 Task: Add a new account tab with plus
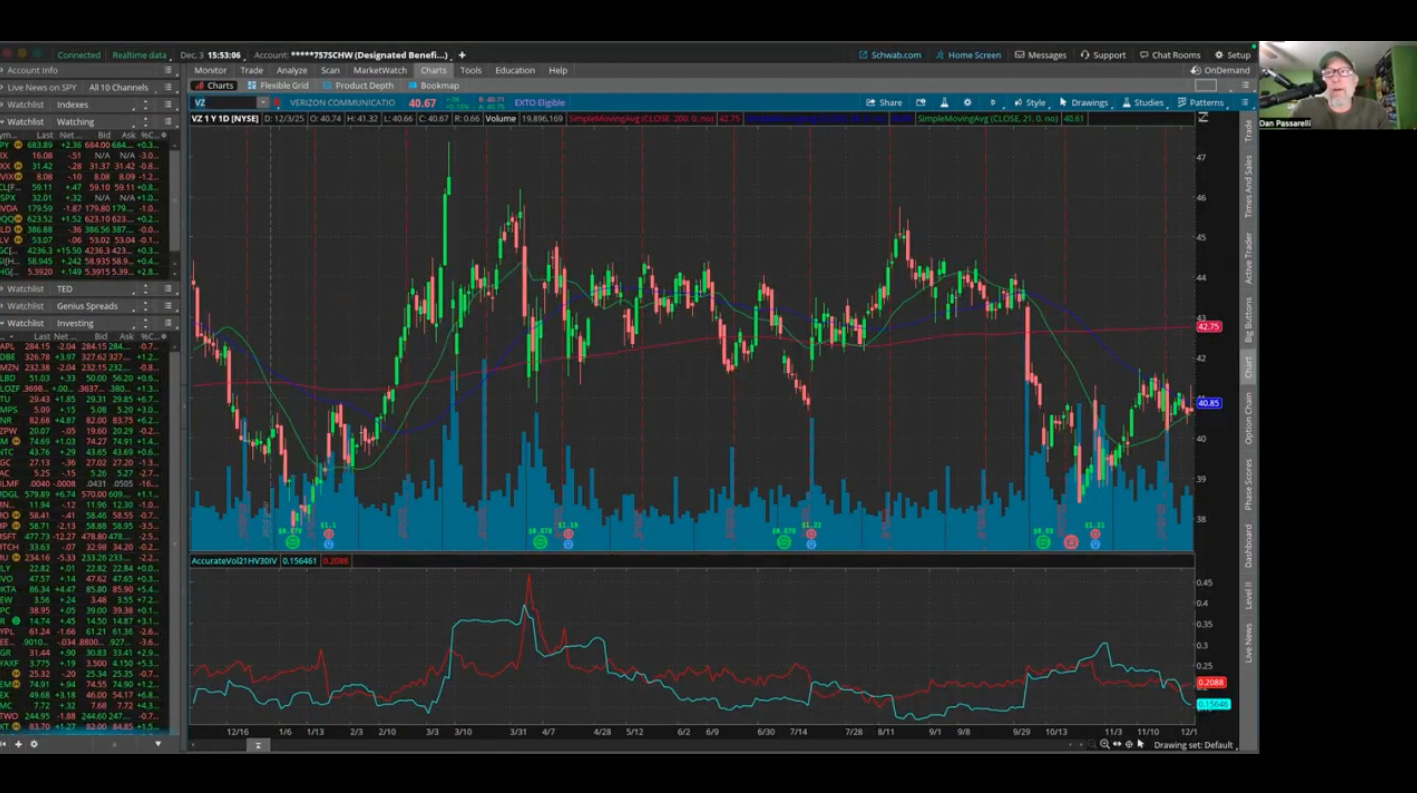tap(461, 55)
